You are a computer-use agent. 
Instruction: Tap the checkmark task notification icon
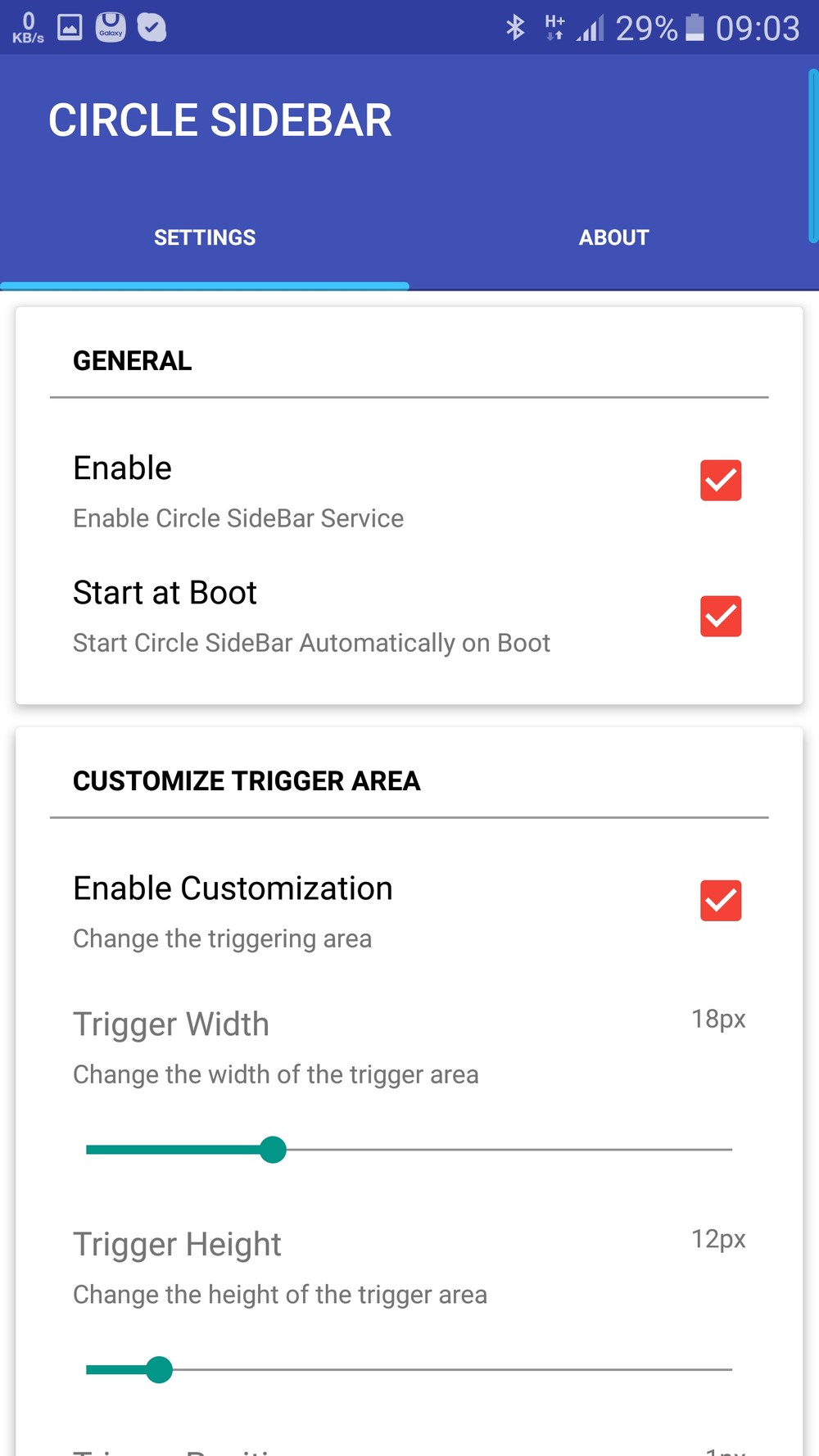click(x=152, y=28)
